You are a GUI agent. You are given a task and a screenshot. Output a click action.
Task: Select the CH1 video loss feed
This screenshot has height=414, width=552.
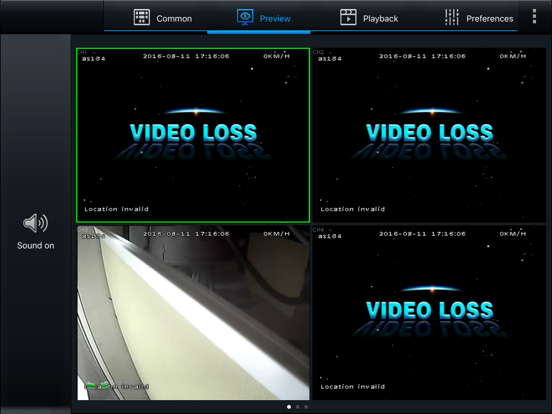pyautogui.click(x=193, y=135)
